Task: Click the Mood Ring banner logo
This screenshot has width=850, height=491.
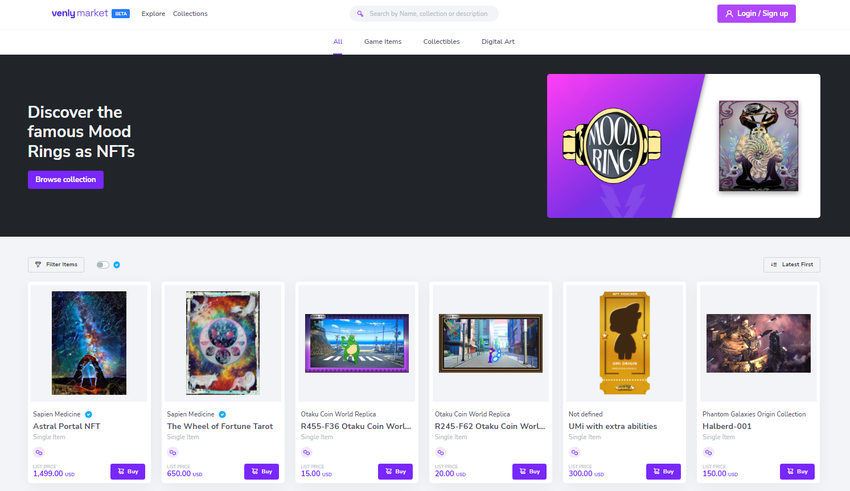Action: [612, 145]
